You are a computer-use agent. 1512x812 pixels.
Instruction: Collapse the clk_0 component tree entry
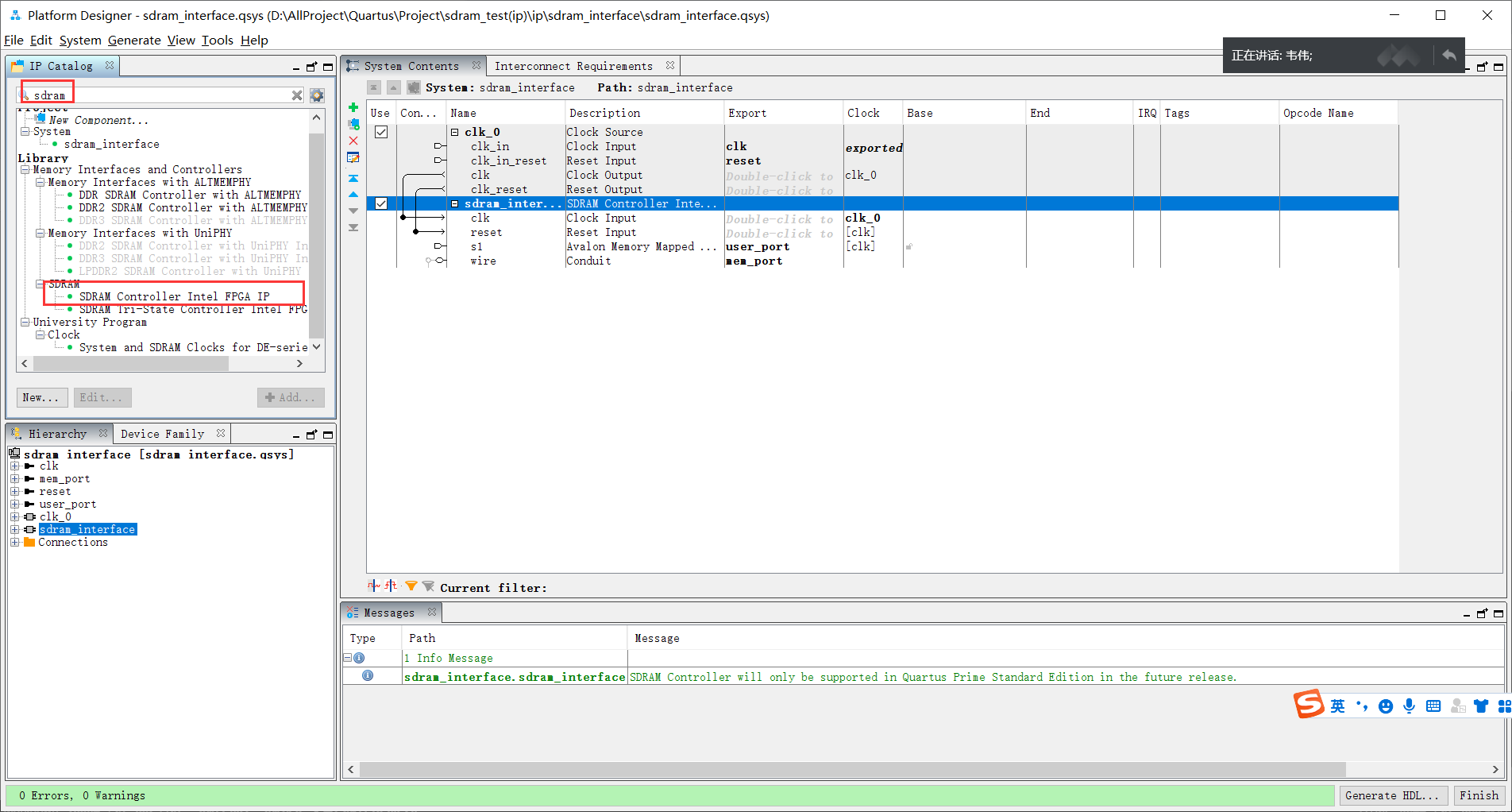pyautogui.click(x=453, y=132)
